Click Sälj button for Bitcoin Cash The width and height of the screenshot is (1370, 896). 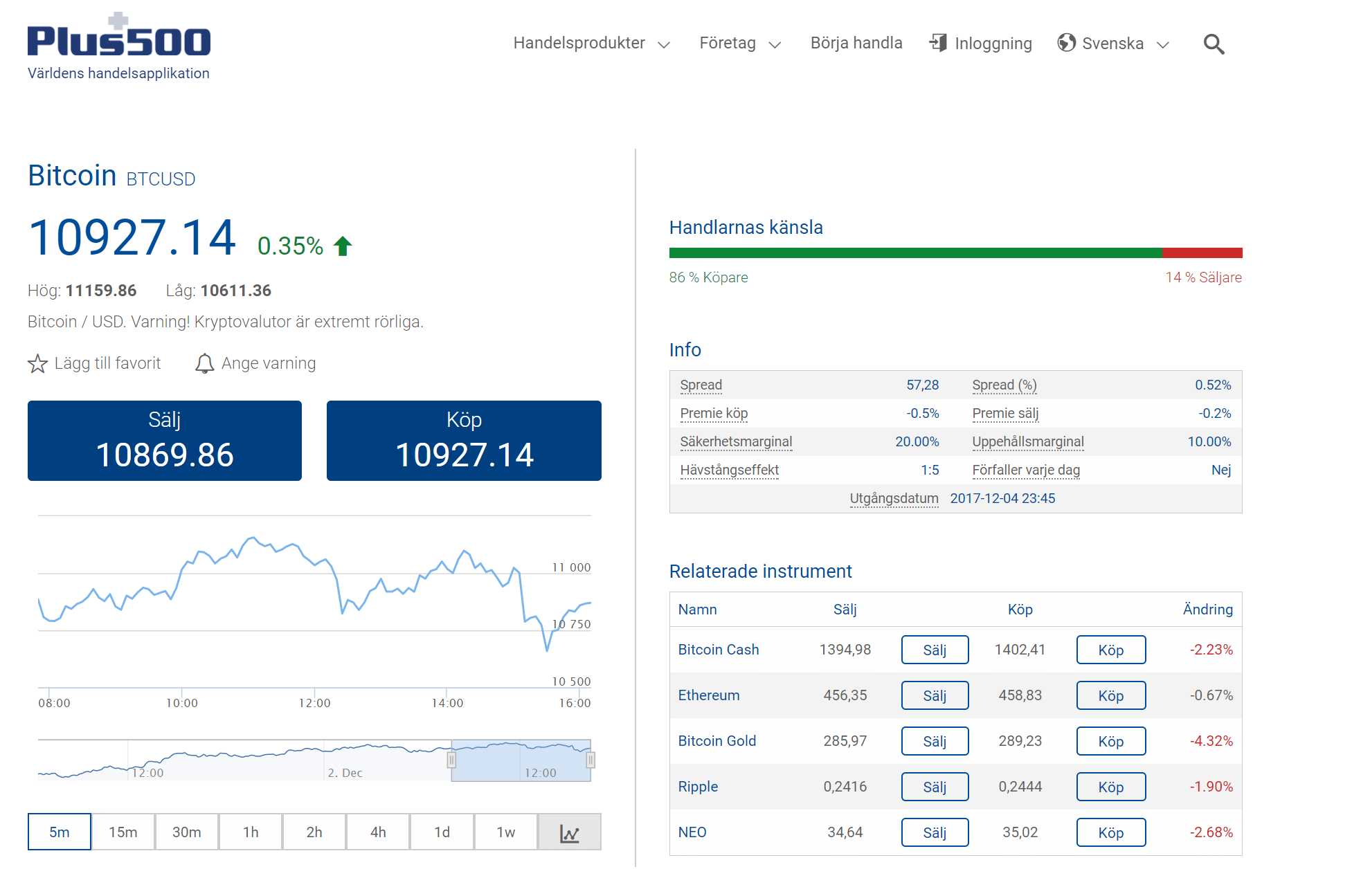click(935, 650)
